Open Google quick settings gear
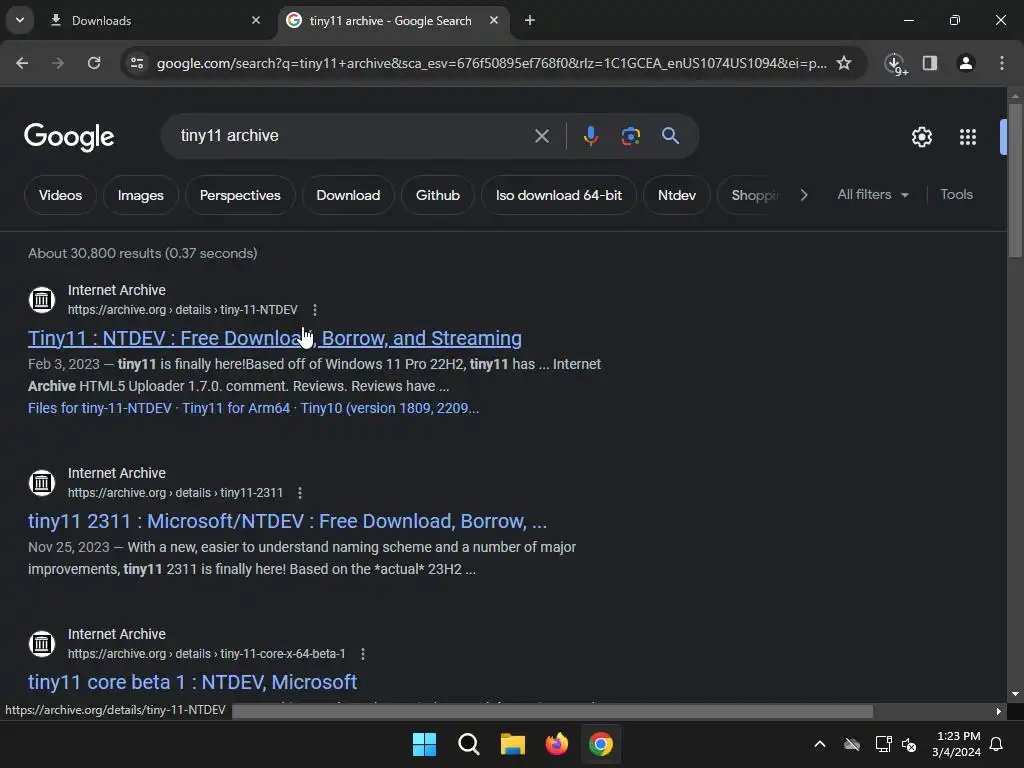The width and height of the screenshot is (1024, 768). coord(921,137)
